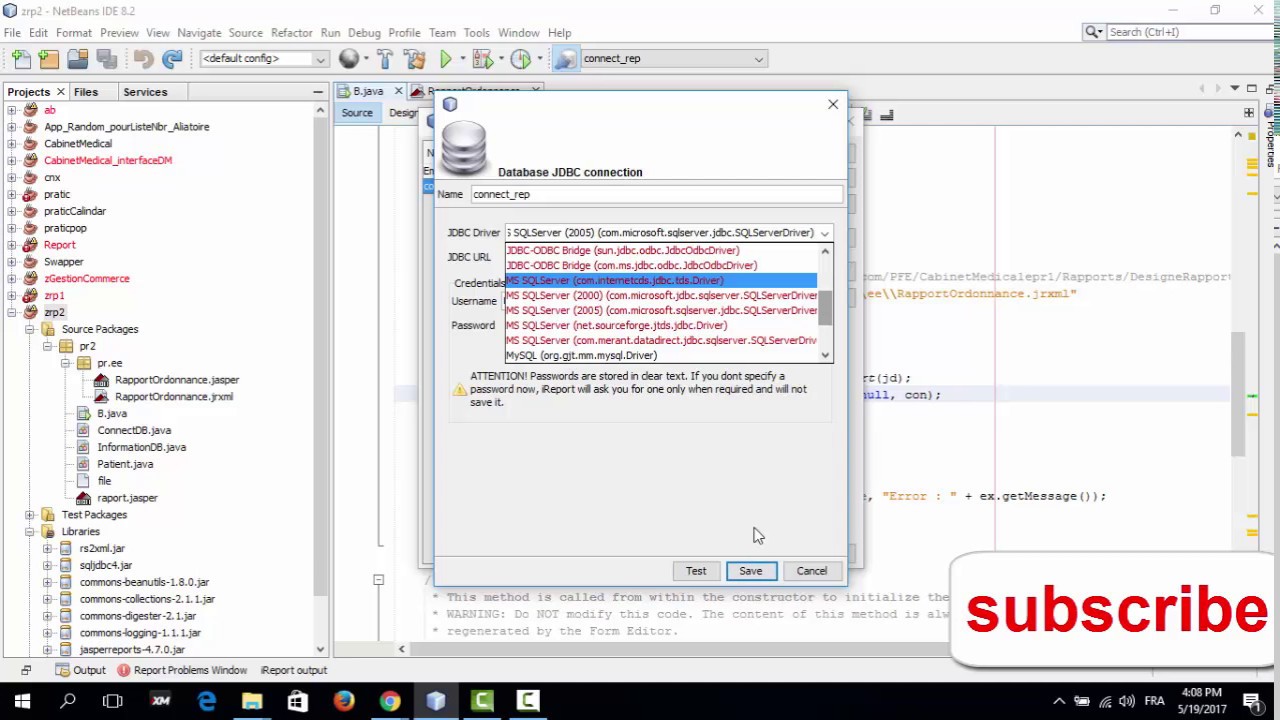Click the Open Project toolbar icon
The height and width of the screenshot is (720, 1280).
77,59
